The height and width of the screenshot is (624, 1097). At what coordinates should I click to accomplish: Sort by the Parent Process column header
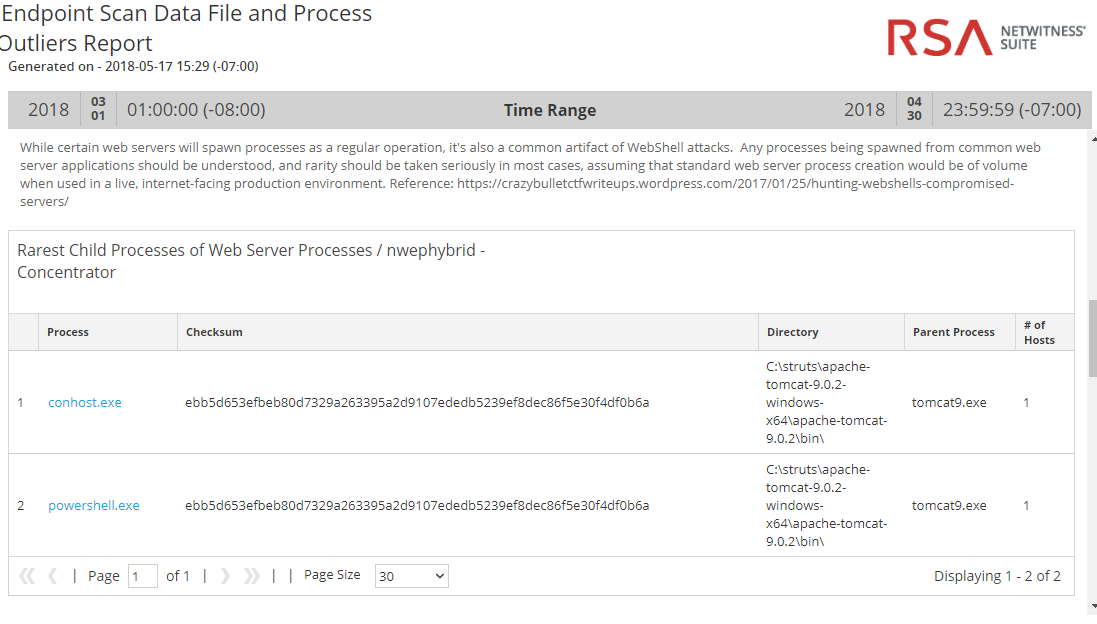point(954,332)
